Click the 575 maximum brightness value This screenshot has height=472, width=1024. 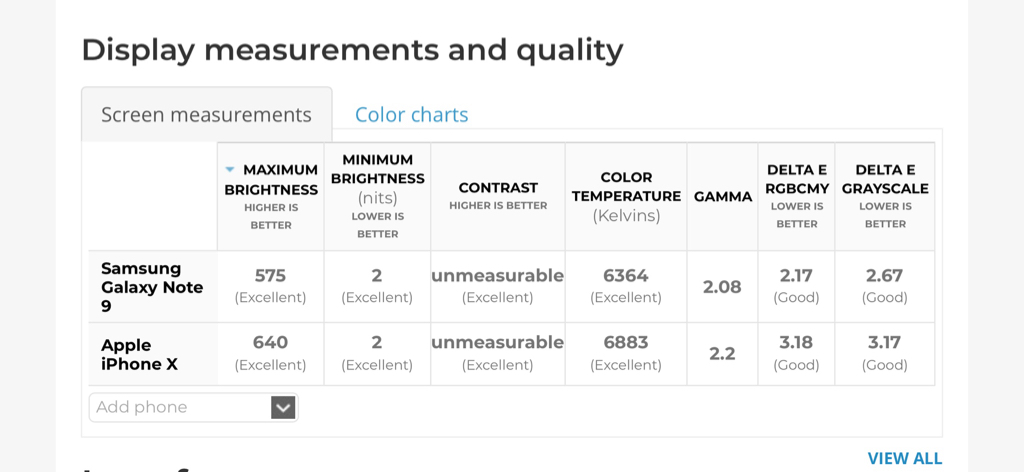tap(270, 275)
